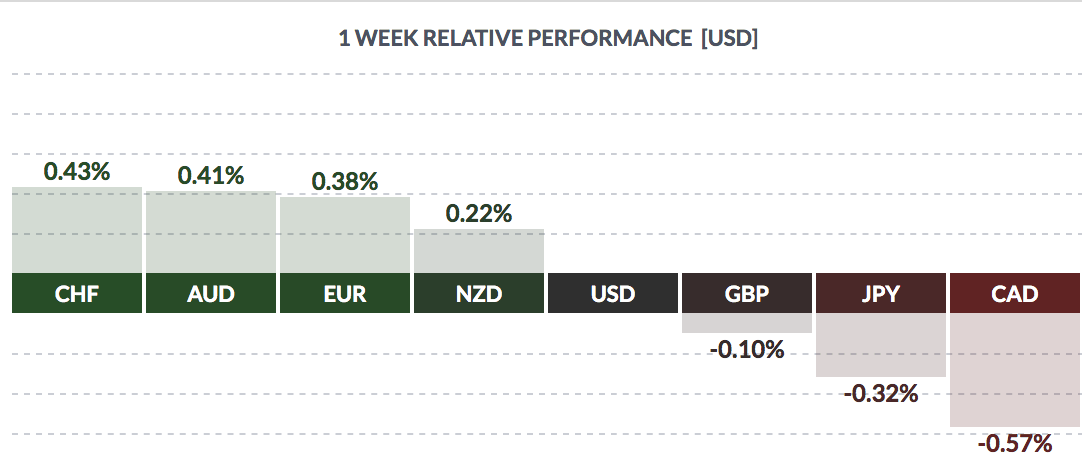Click the 0.41% value above AUD
Screen dimensions: 1082x470
point(211,175)
